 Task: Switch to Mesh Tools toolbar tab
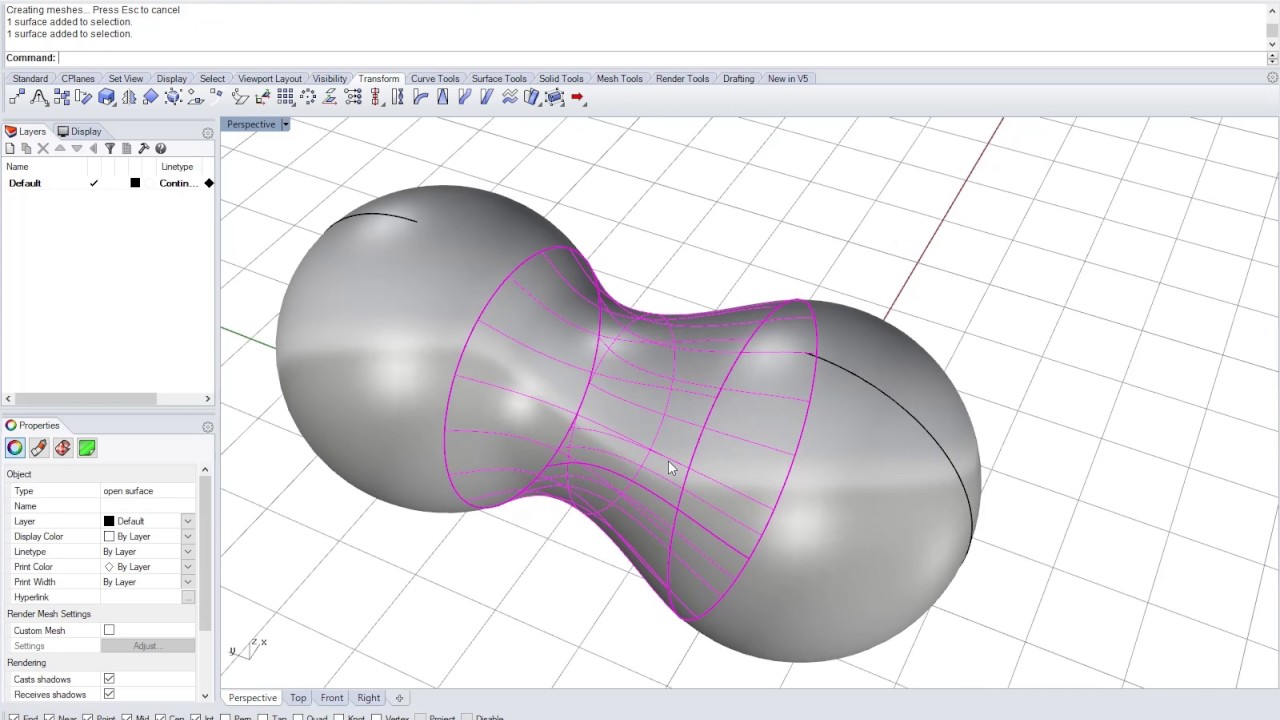point(619,78)
